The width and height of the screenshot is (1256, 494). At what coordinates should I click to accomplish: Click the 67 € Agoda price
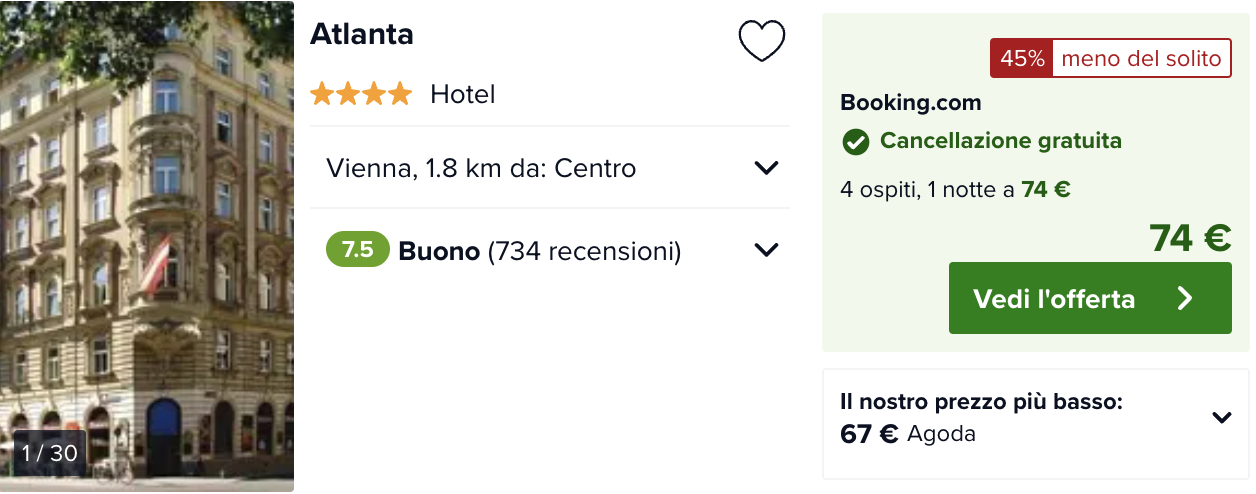click(908, 434)
